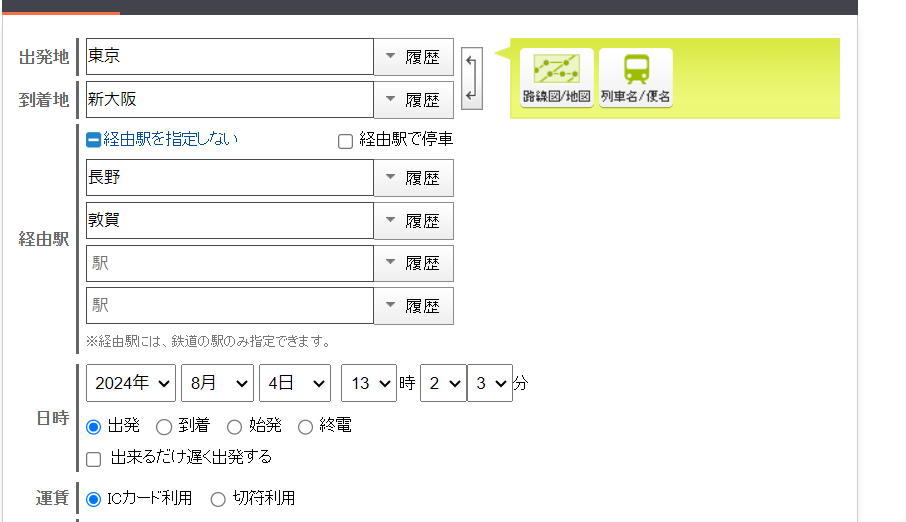Collapse 経由駅を指定しない minus icon
Viewport: 906px width, 522px height.
click(x=93, y=139)
